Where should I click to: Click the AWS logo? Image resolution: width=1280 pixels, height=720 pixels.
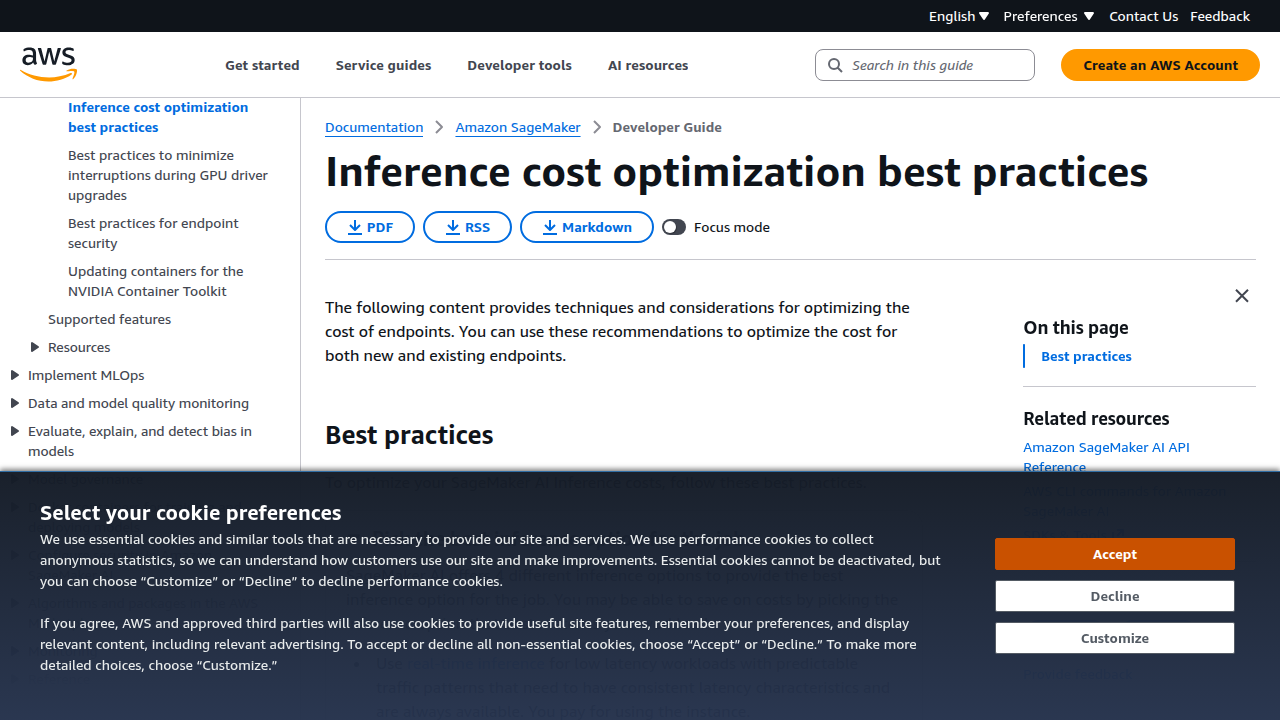pos(49,64)
